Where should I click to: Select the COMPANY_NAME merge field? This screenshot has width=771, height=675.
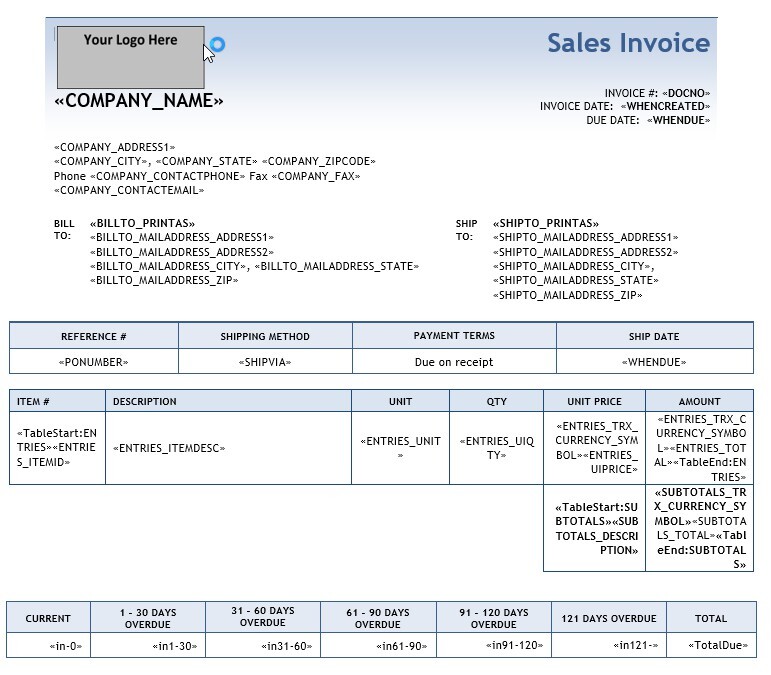click(x=139, y=101)
